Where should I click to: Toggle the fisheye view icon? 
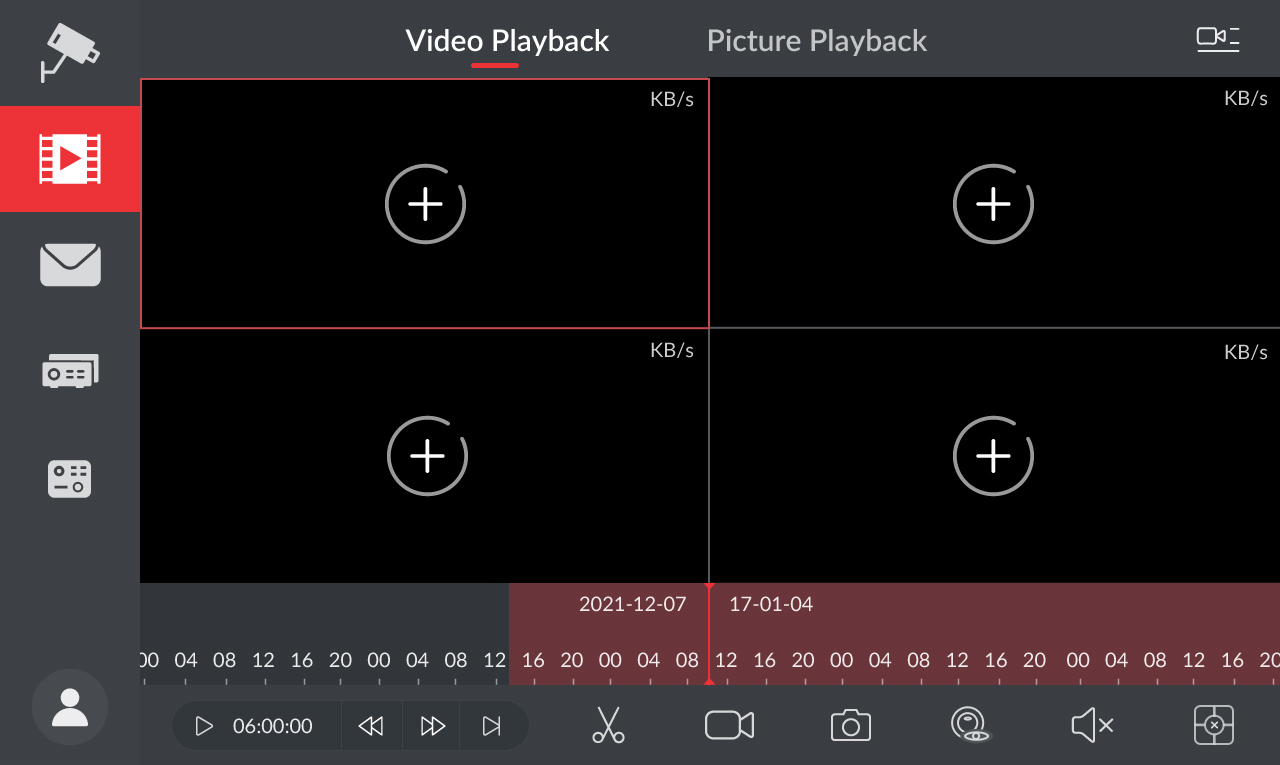[970, 725]
